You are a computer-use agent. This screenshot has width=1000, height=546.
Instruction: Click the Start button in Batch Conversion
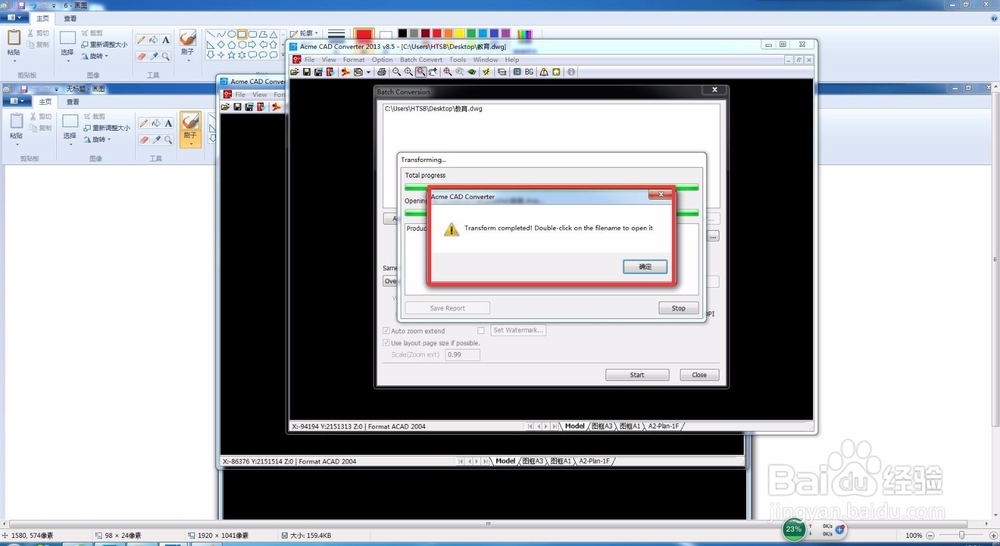click(x=636, y=375)
